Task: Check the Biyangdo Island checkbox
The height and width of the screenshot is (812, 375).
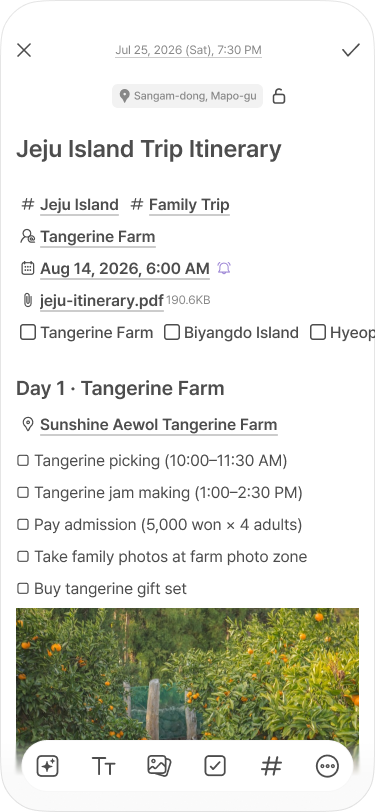Action: [172, 332]
